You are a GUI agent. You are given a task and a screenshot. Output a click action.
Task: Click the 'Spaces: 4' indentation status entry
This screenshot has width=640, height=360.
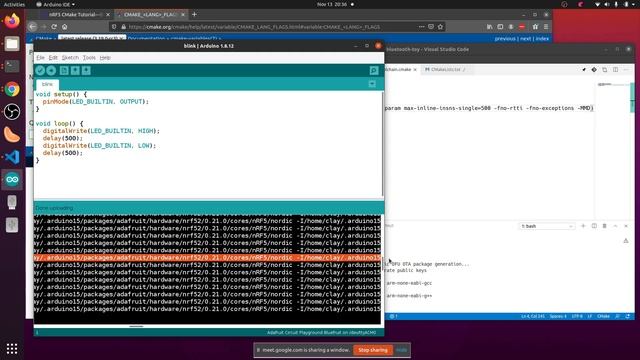[x=558, y=316]
